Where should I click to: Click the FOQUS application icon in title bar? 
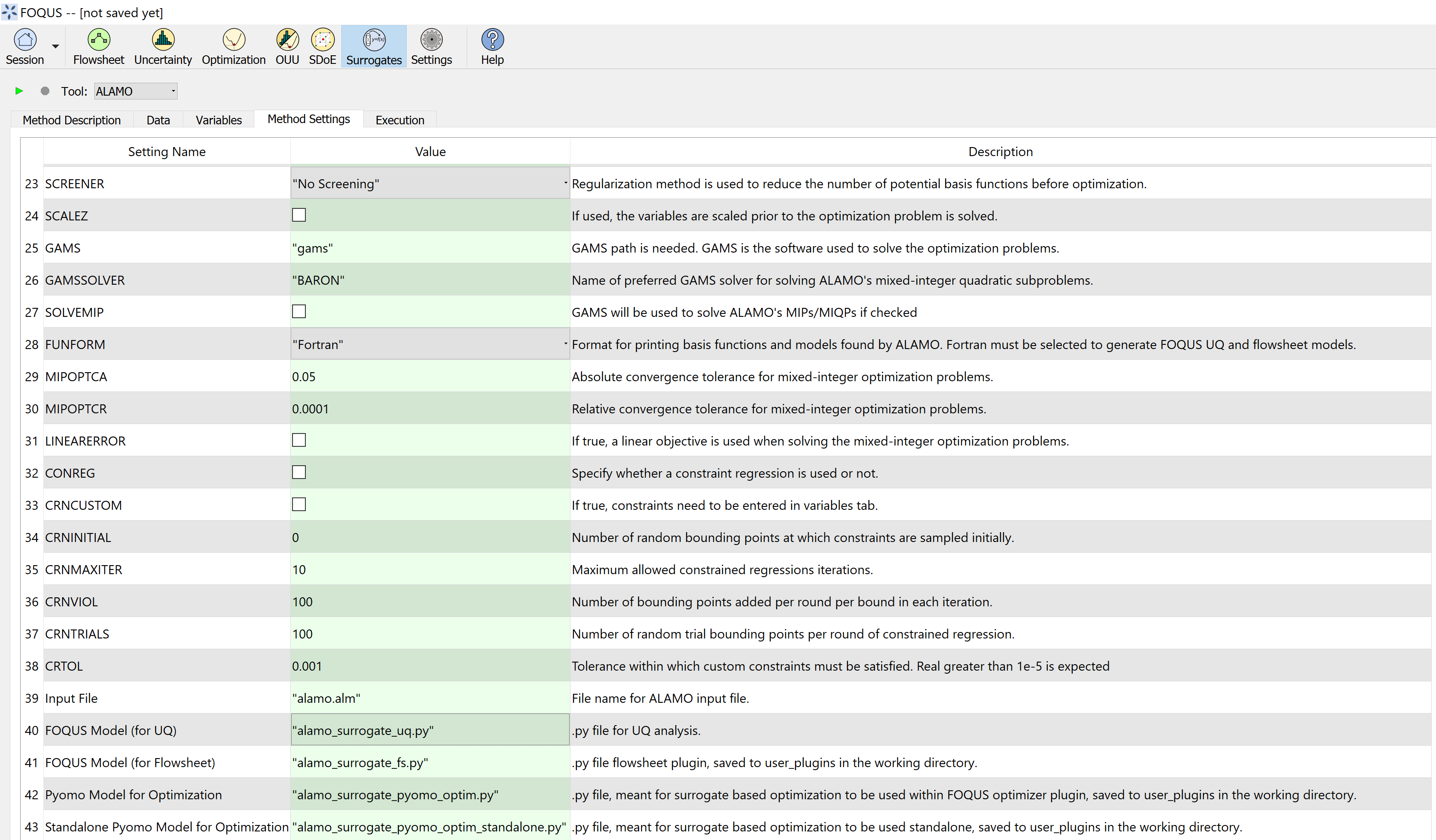pos(9,12)
